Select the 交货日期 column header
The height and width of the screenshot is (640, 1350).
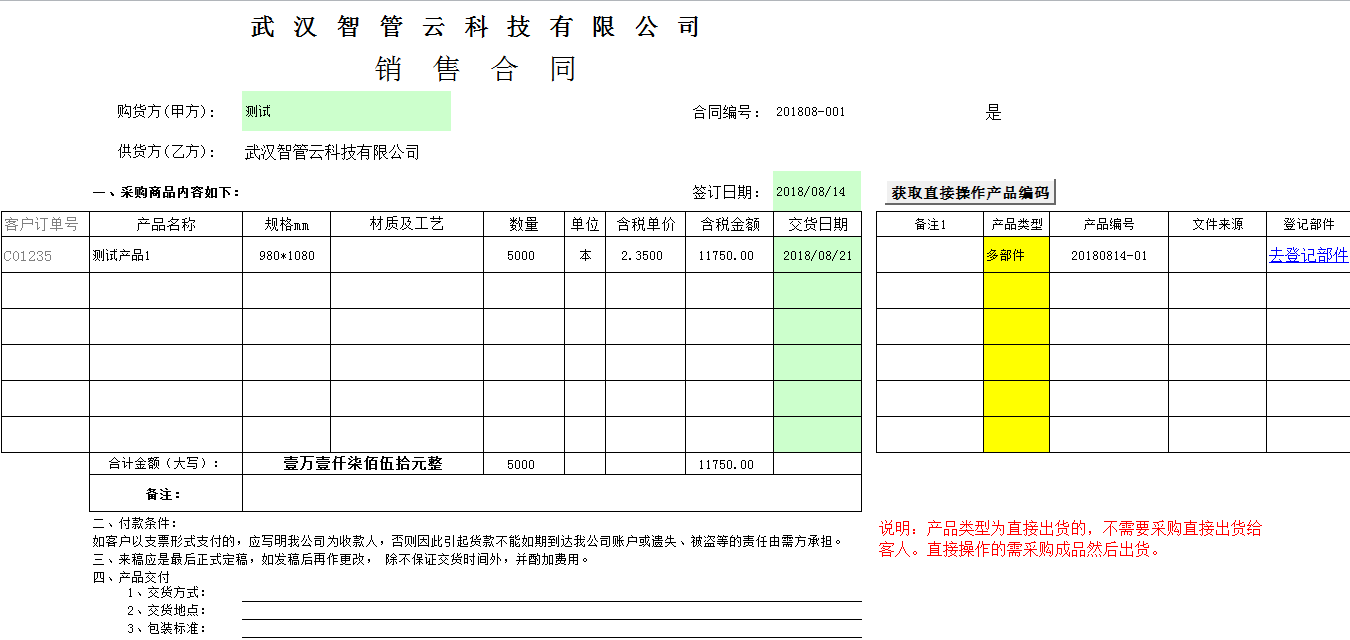click(x=817, y=224)
